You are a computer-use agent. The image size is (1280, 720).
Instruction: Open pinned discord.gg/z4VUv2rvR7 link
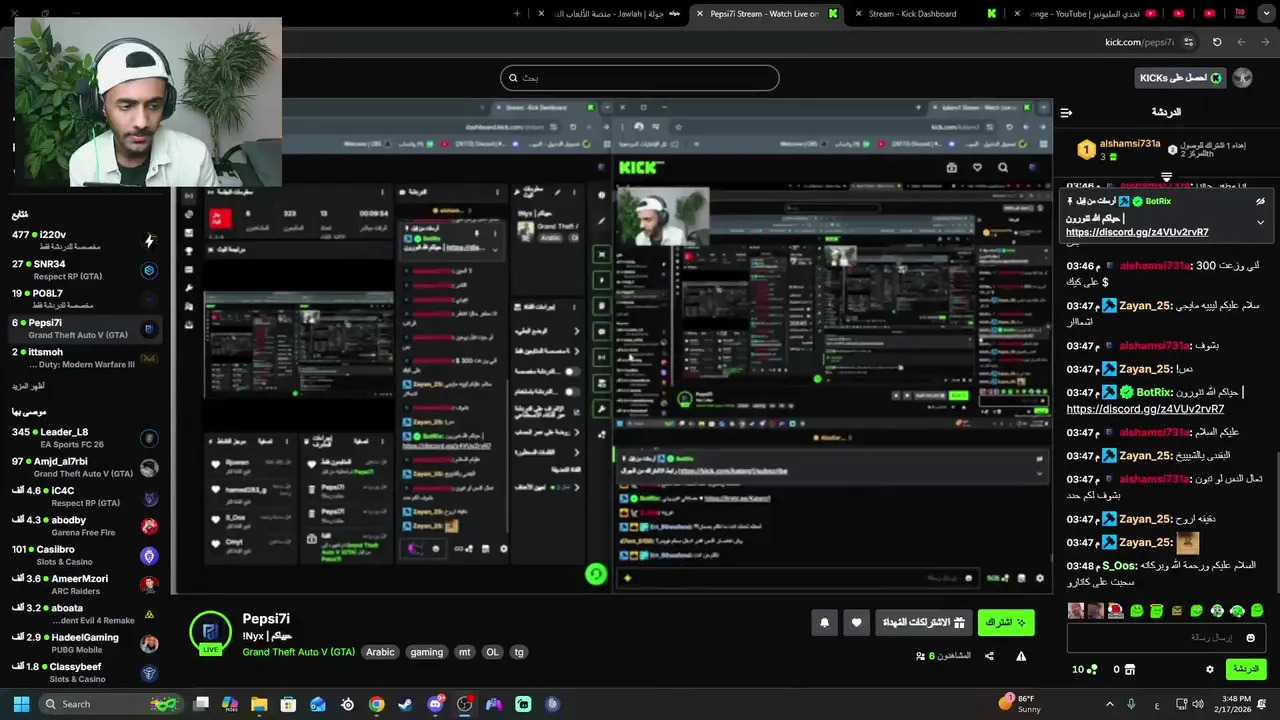pyautogui.click(x=1137, y=232)
